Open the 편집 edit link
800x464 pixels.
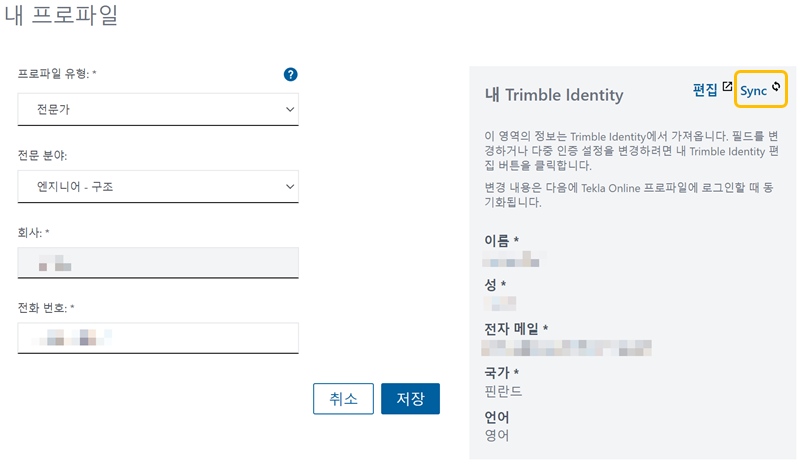705,90
